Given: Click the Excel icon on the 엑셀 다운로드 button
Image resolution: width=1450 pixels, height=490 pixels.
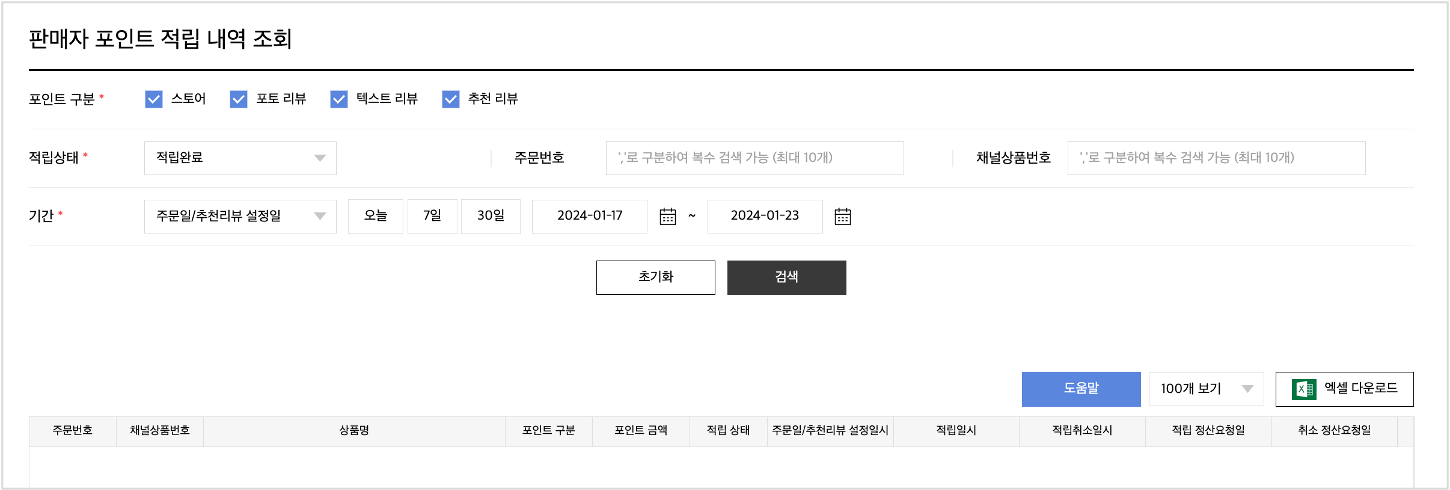Looking at the screenshot, I should [x=1304, y=389].
